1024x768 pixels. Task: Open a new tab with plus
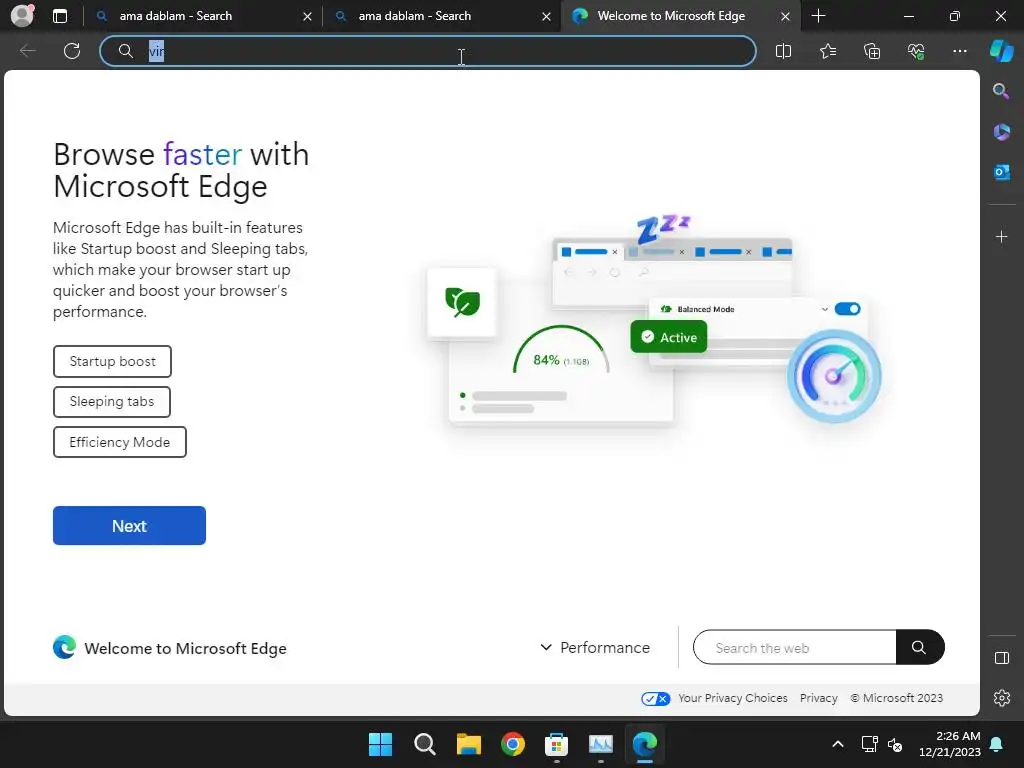(818, 16)
